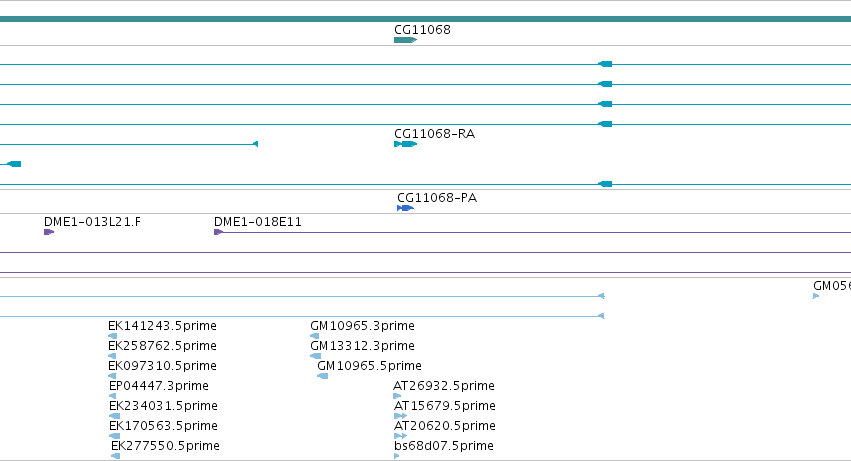Open the CG11068-RA label link
Viewport: 851px width, 461px height.
tap(434, 134)
